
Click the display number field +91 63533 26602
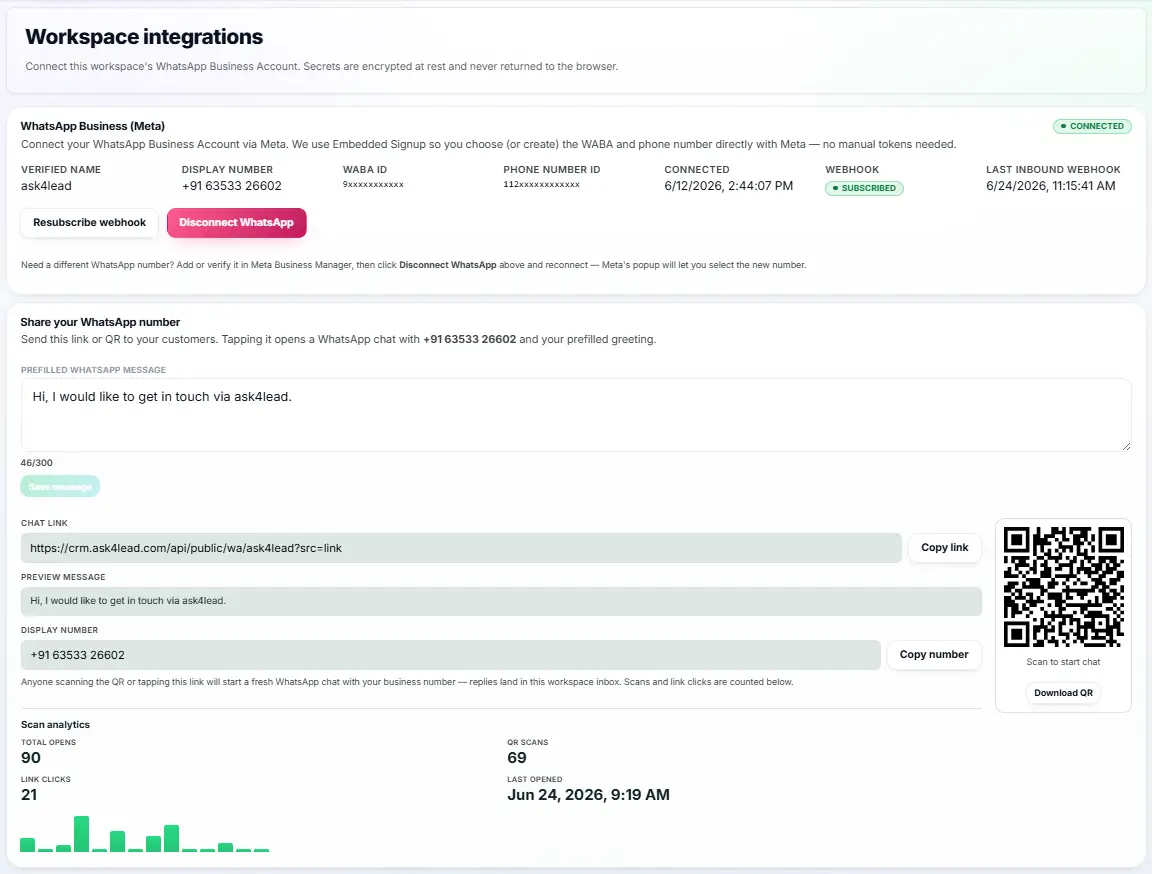(x=450, y=654)
